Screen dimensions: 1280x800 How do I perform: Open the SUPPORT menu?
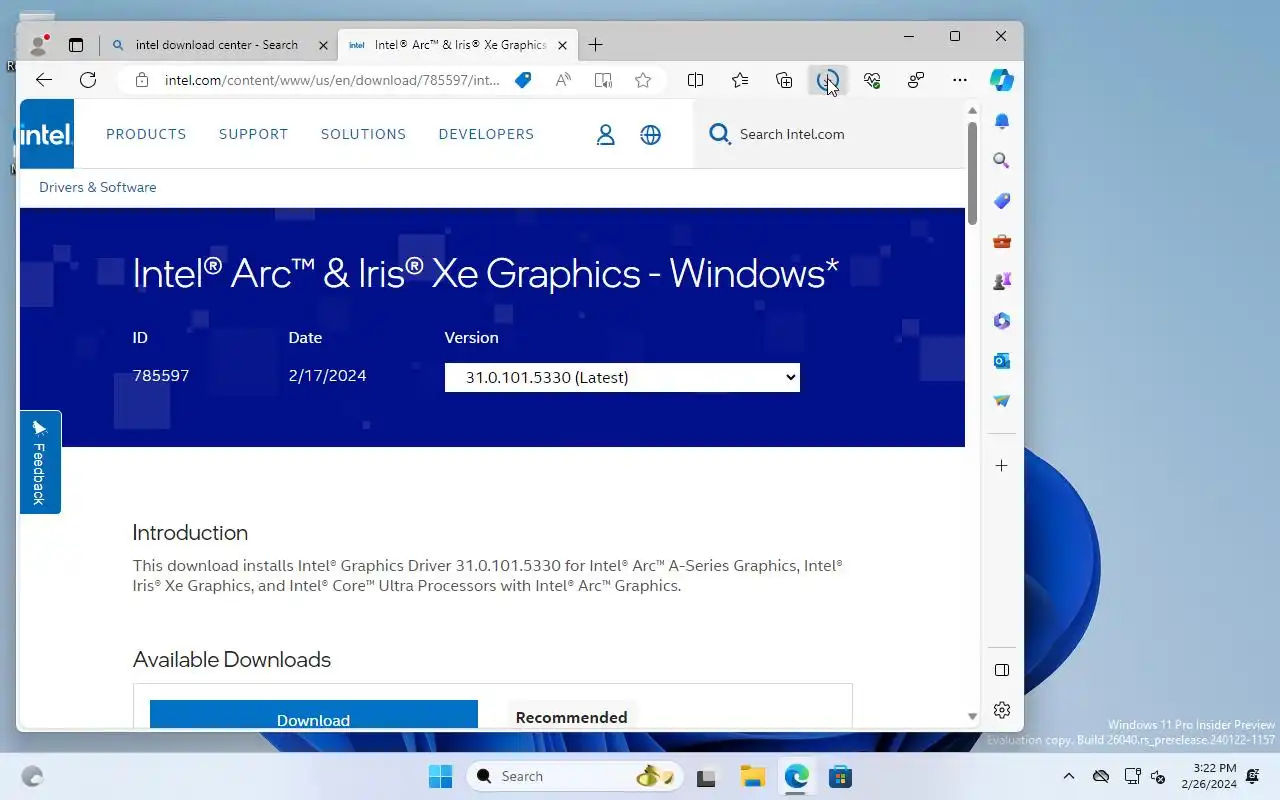pyautogui.click(x=253, y=134)
